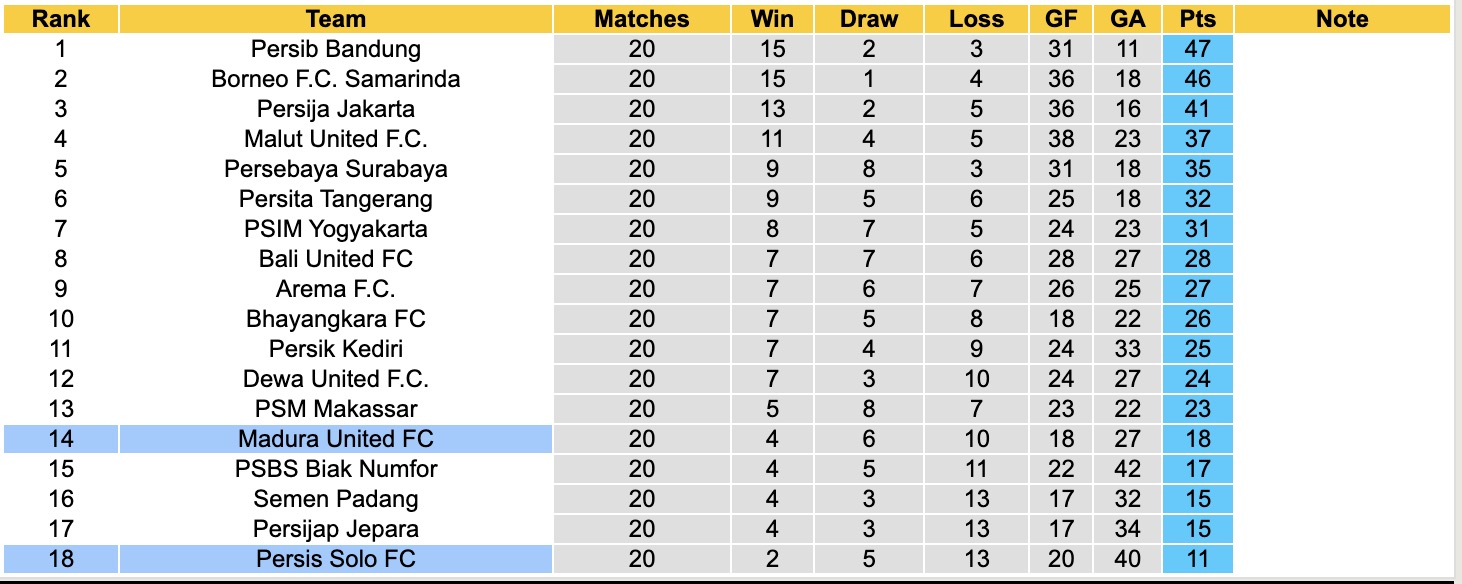This screenshot has height=584, width=1462.
Task: Click Persis Solo's 11 points cell
Action: pyautogui.click(x=1197, y=559)
